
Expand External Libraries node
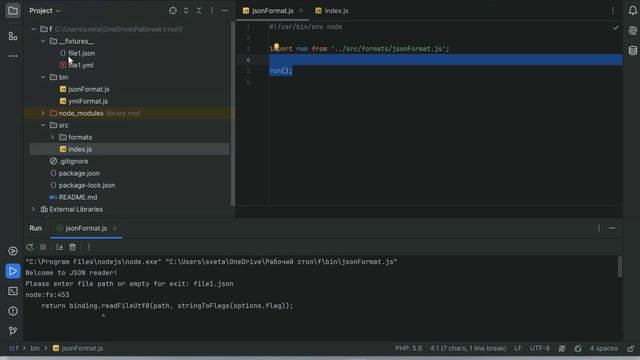34,209
